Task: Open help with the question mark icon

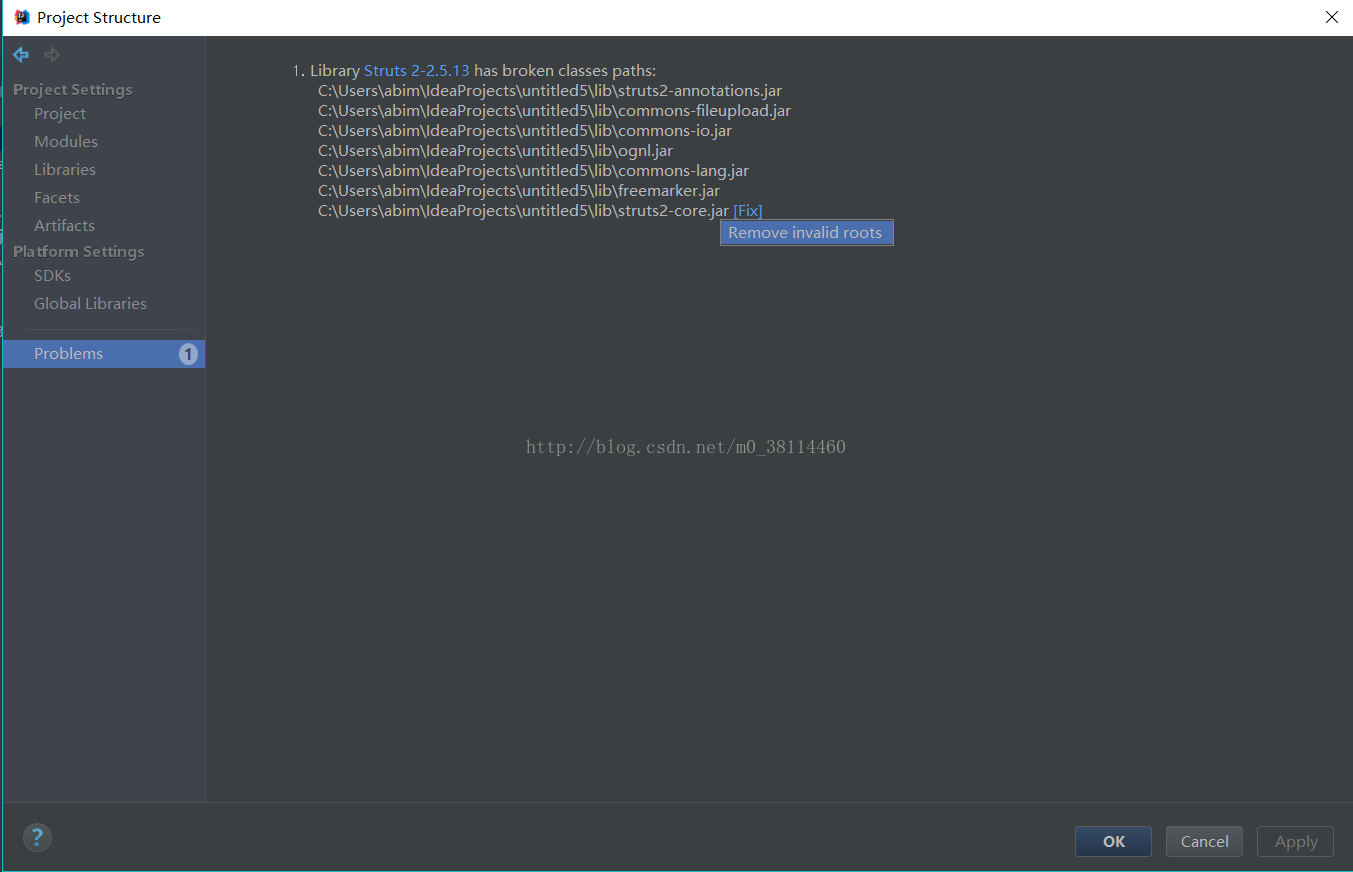Action: point(37,838)
